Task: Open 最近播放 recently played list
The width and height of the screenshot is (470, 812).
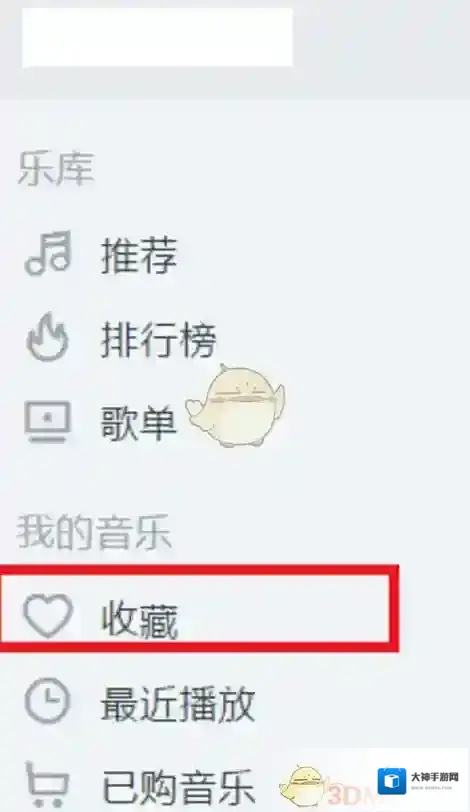Action: 178,703
